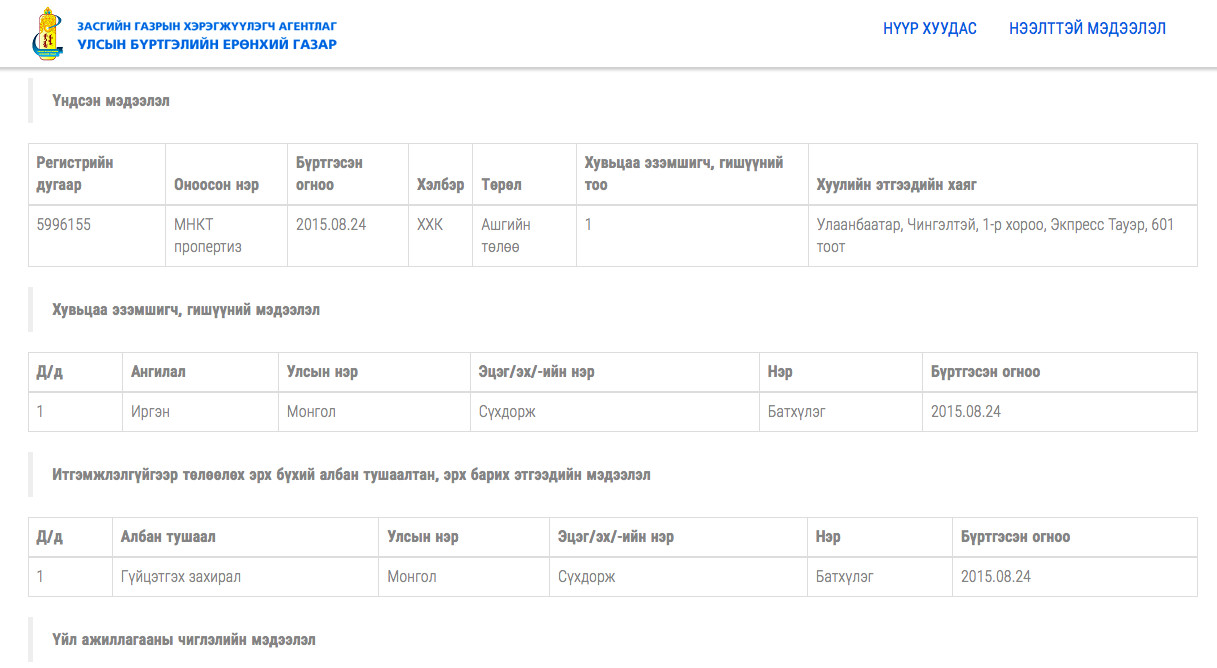Select the Улаанбаатар, Чингэлтэй address cell
The image size is (1217, 668).
point(1003,236)
